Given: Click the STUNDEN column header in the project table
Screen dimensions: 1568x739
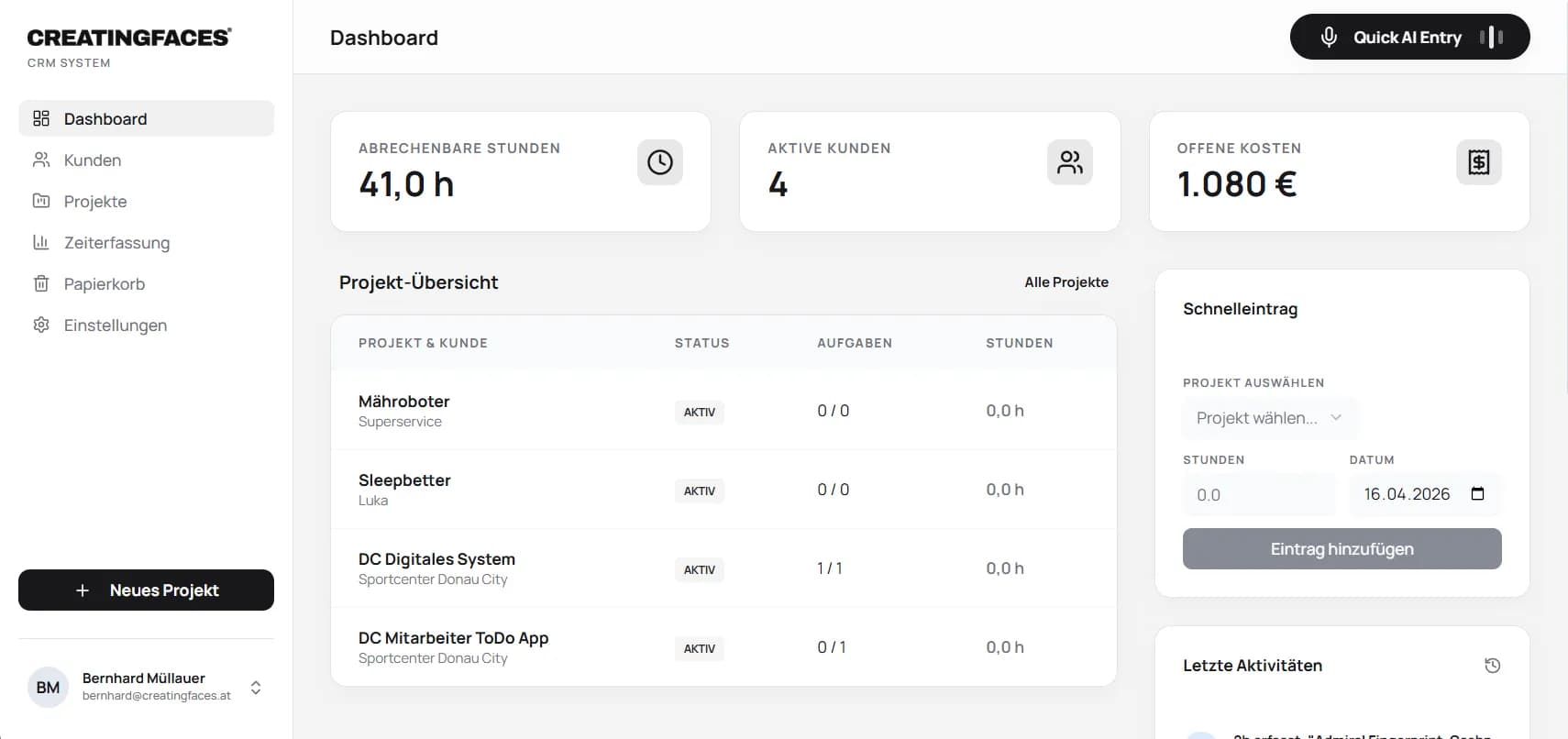Looking at the screenshot, I should click(1020, 343).
